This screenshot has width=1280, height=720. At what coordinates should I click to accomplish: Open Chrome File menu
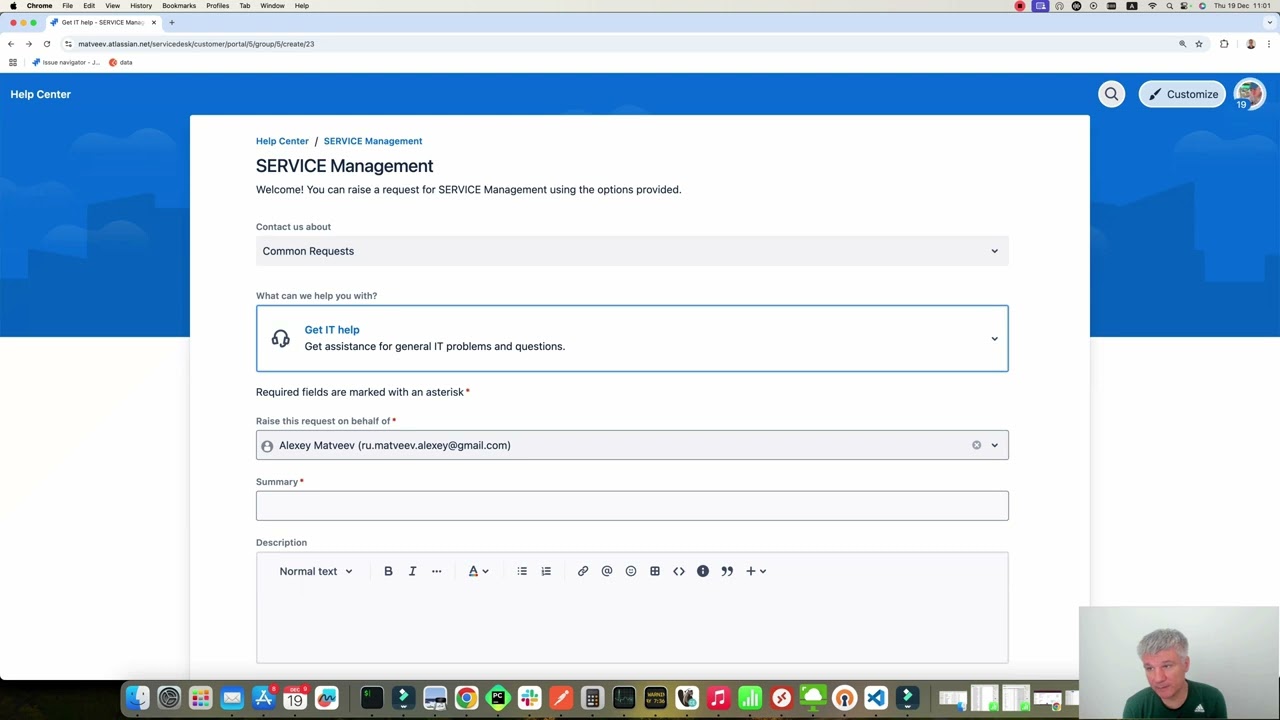click(67, 6)
